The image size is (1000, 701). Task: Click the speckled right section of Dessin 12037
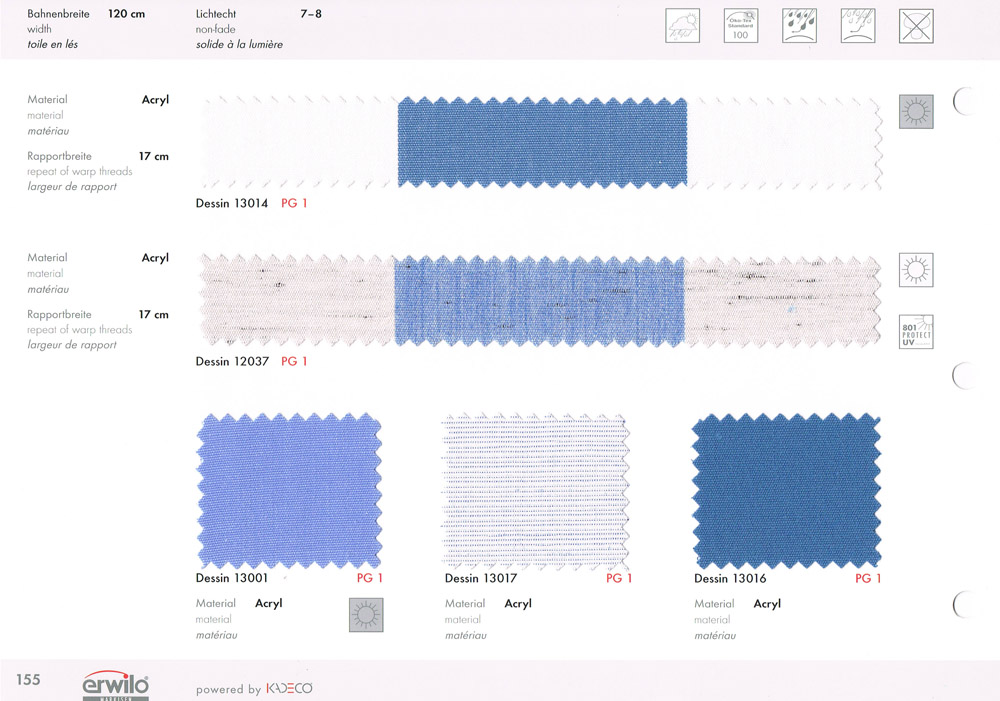(x=783, y=300)
